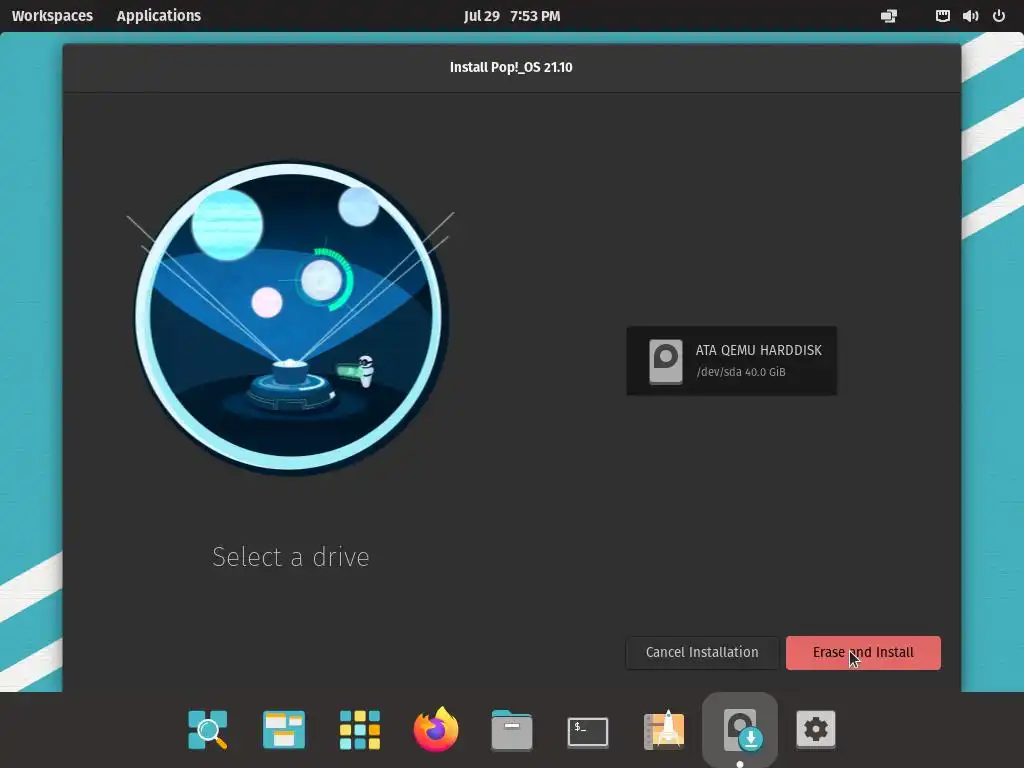Launch Firefox from the dock

point(436,729)
